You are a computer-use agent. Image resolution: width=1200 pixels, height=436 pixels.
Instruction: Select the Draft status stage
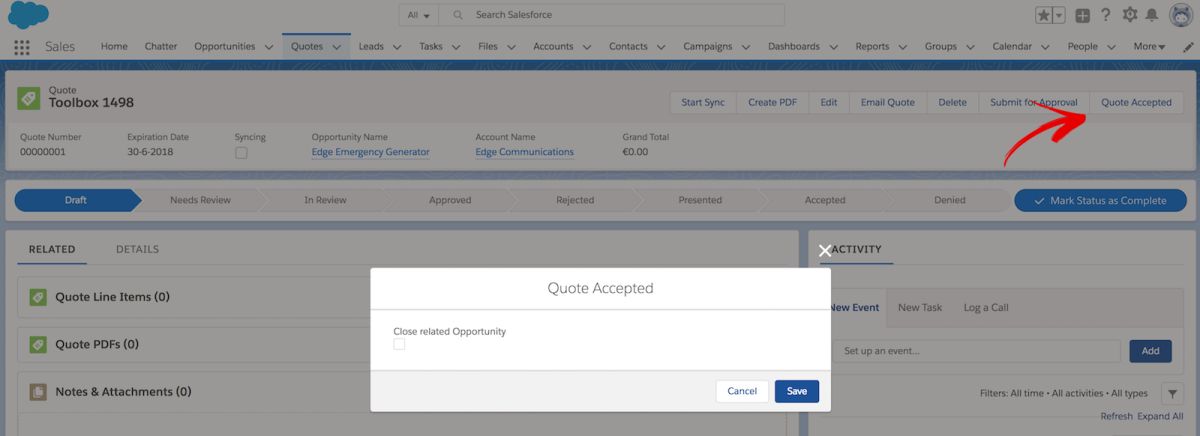click(76, 200)
